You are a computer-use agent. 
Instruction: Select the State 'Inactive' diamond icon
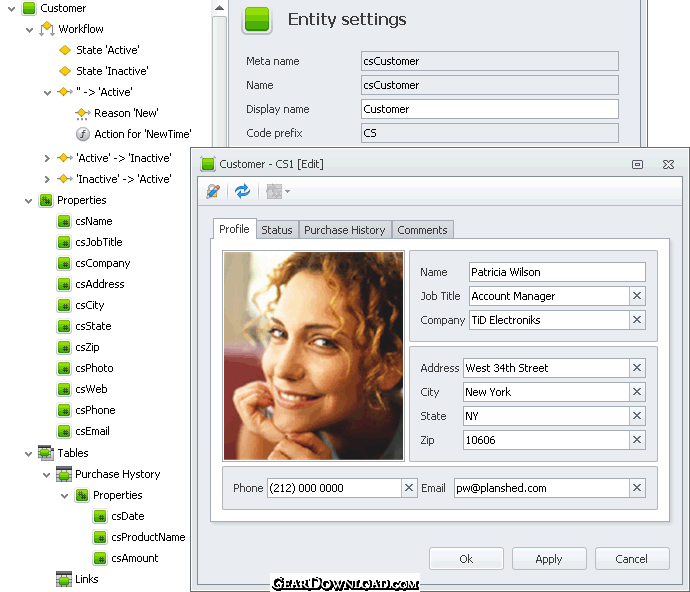point(65,71)
